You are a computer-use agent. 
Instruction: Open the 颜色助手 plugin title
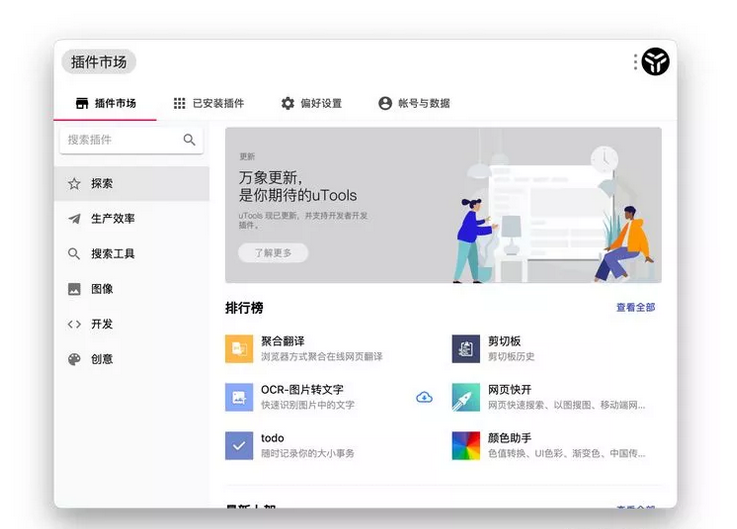coord(510,438)
